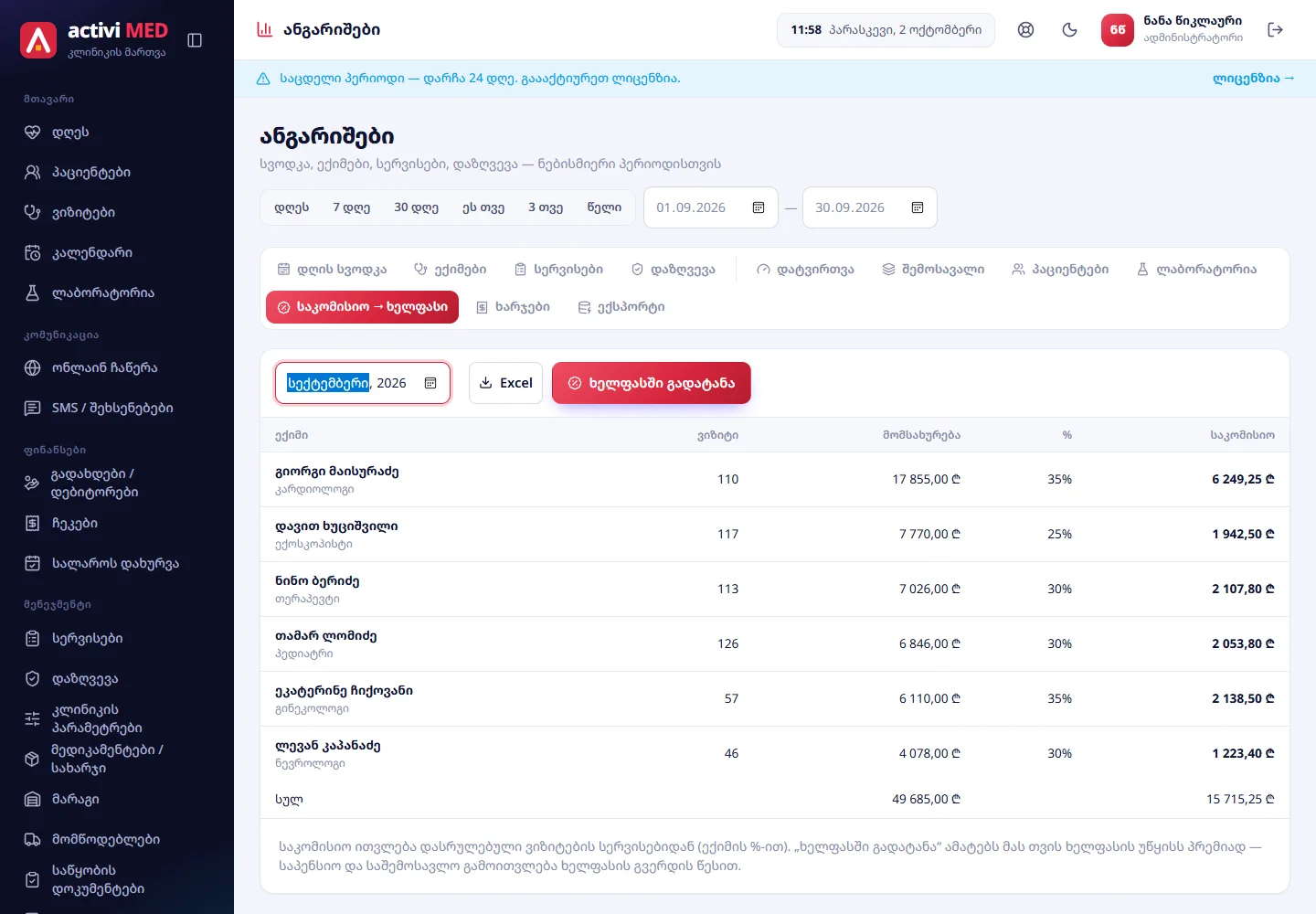Click the სერვისები clipboard icon in sidebar
The image size is (1316, 914).
[33, 639]
